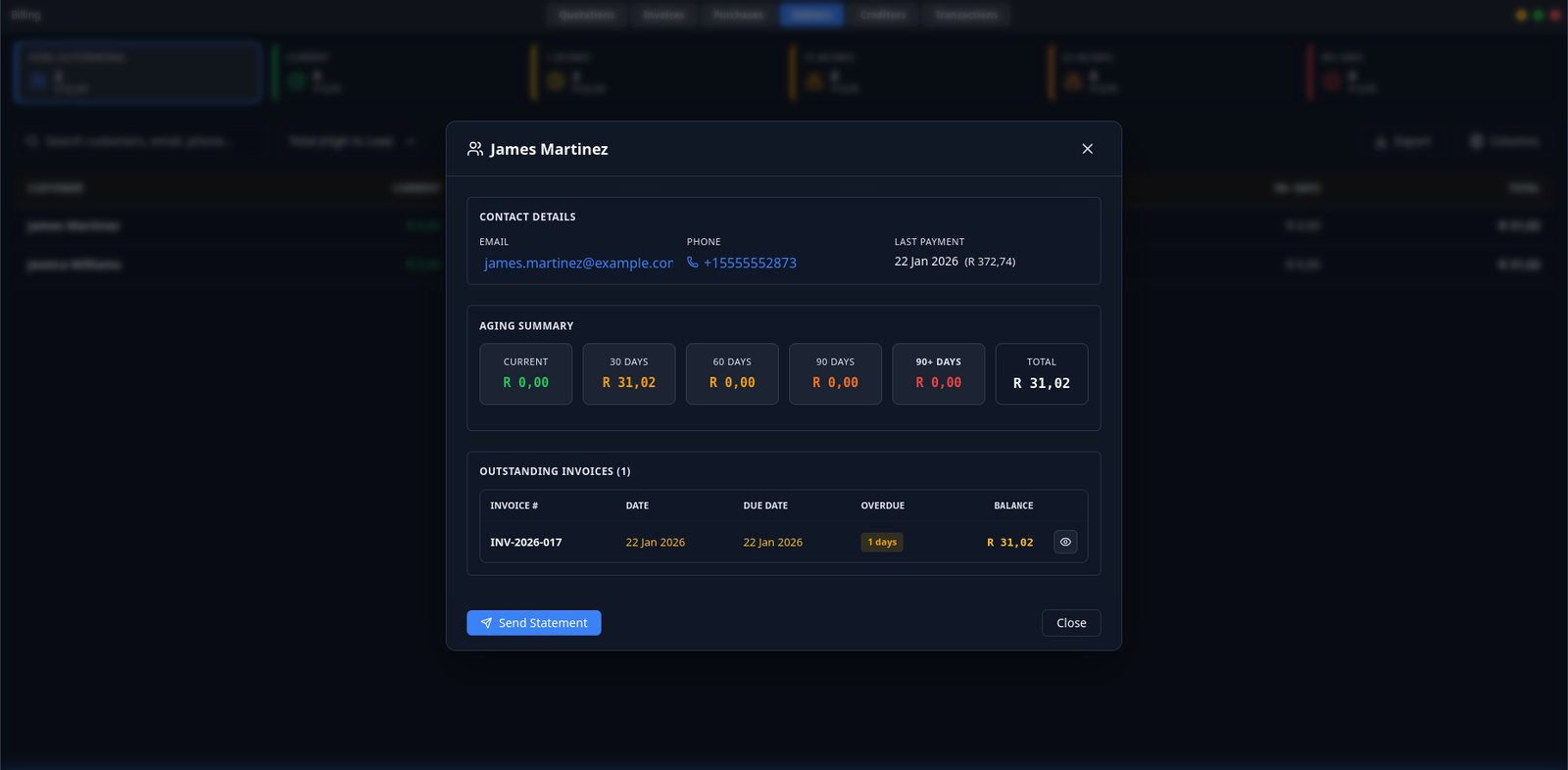Screen dimensions: 1568x770
Task: Click the Due Date column header
Action: pyautogui.click(x=765, y=505)
